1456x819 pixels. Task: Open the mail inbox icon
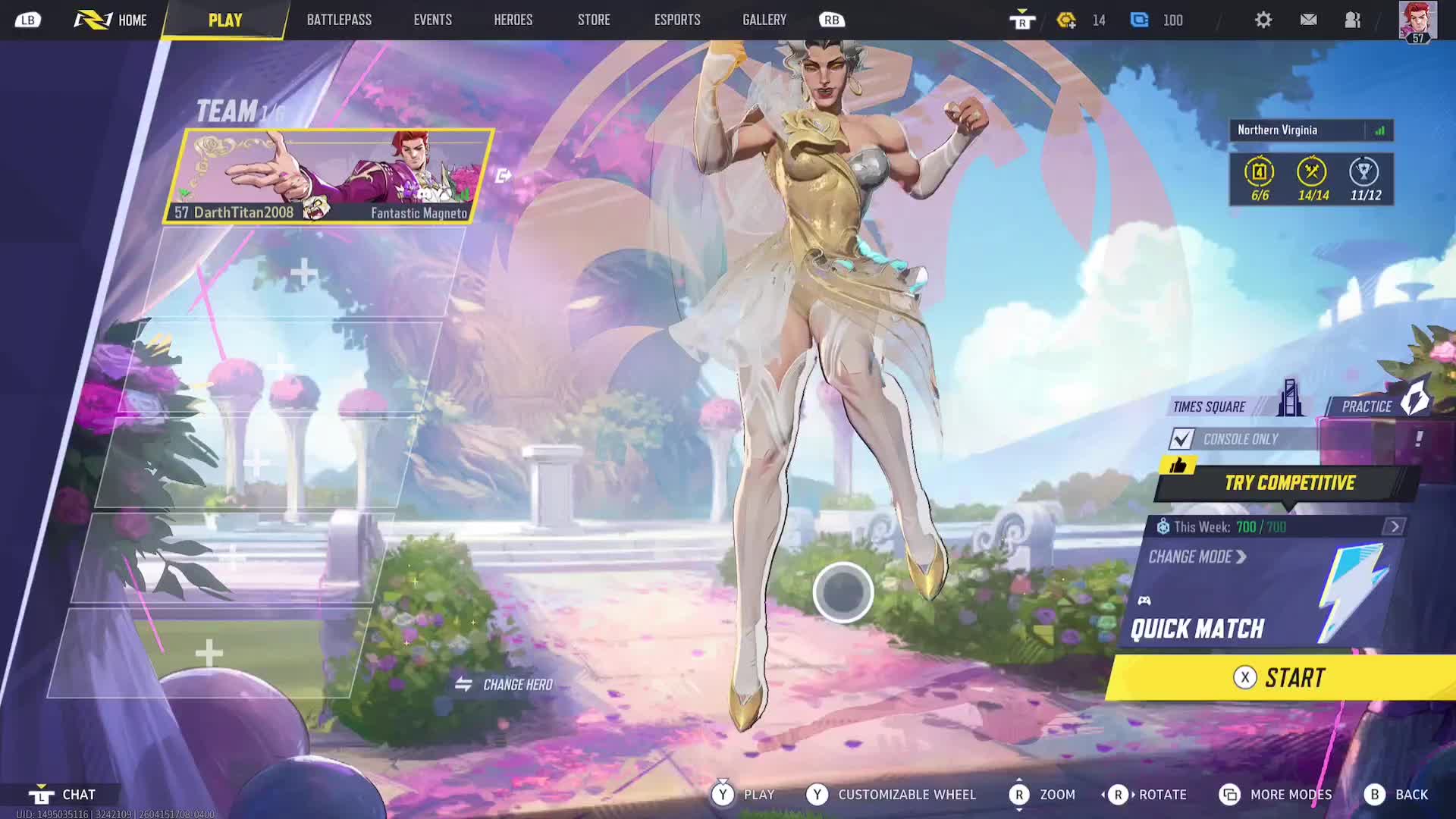click(1309, 20)
